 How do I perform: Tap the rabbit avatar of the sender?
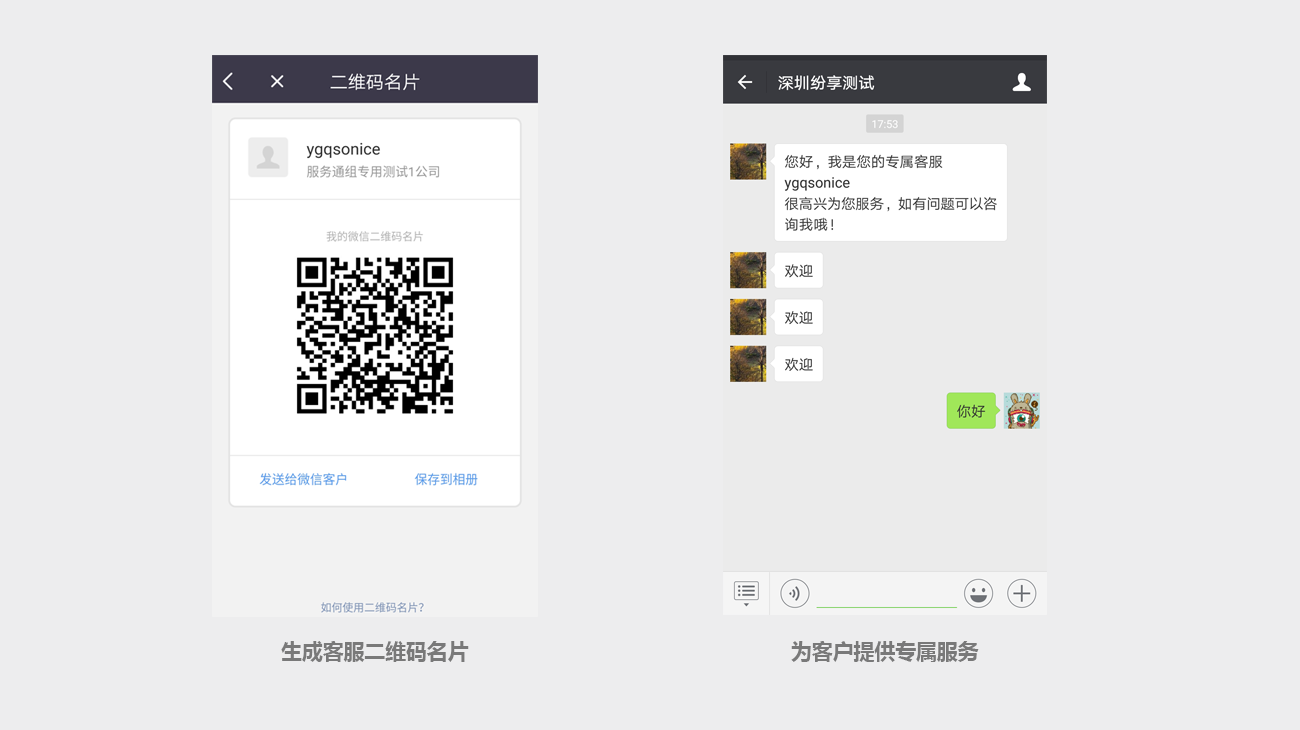(1021, 411)
